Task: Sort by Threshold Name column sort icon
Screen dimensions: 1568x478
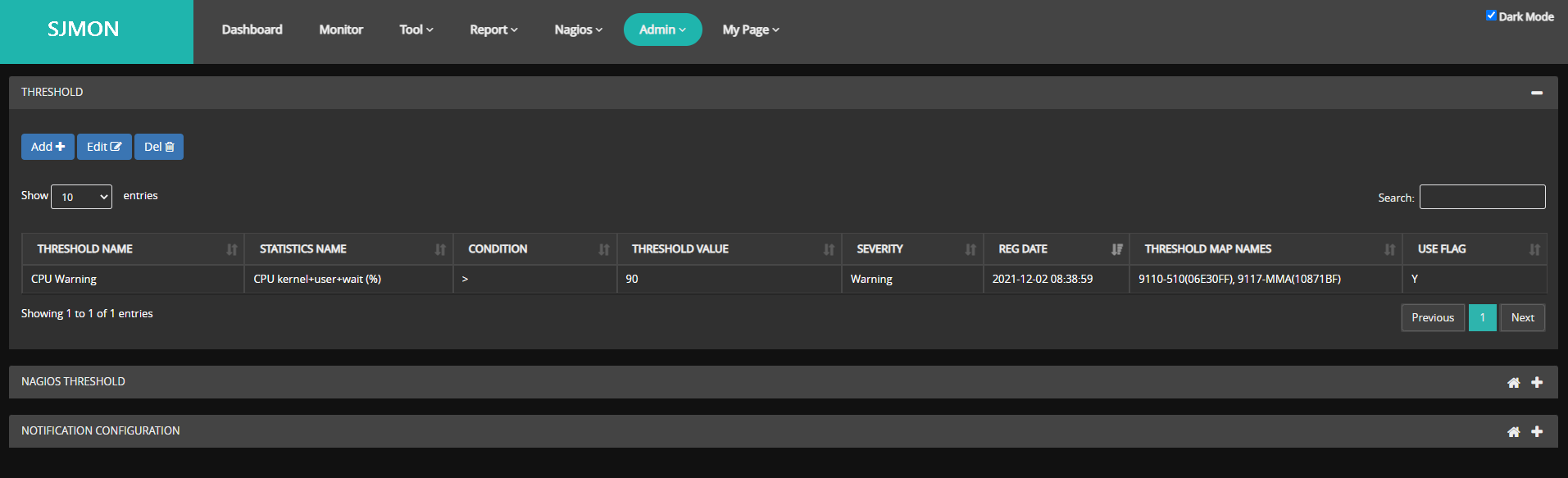Action: 232,249
